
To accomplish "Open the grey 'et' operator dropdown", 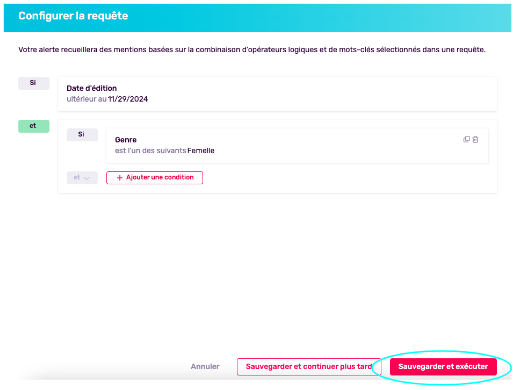I will point(82,178).
